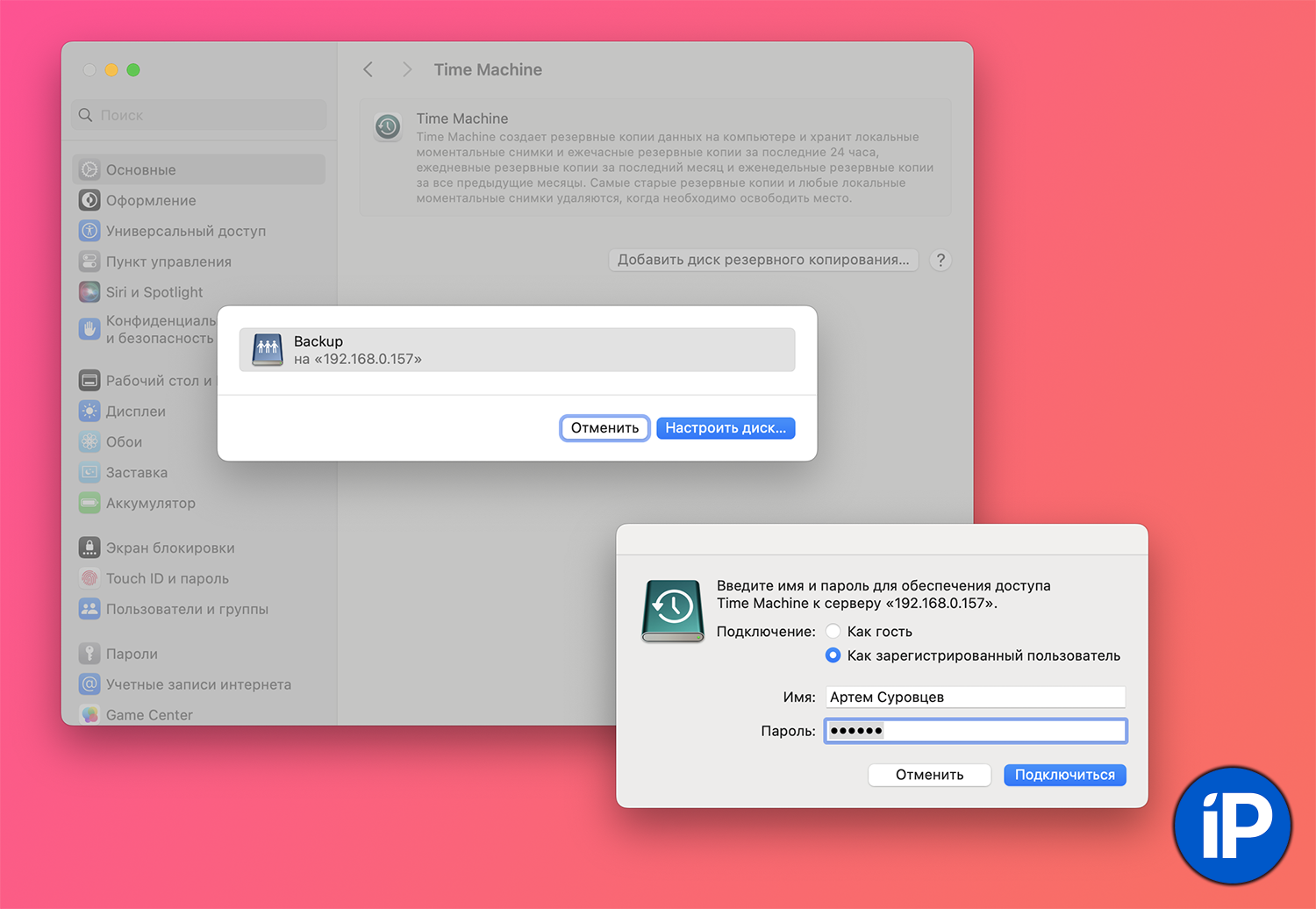Open Touch ID и пароль settings section
The height and width of the screenshot is (909, 1316).
[x=199, y=579]
